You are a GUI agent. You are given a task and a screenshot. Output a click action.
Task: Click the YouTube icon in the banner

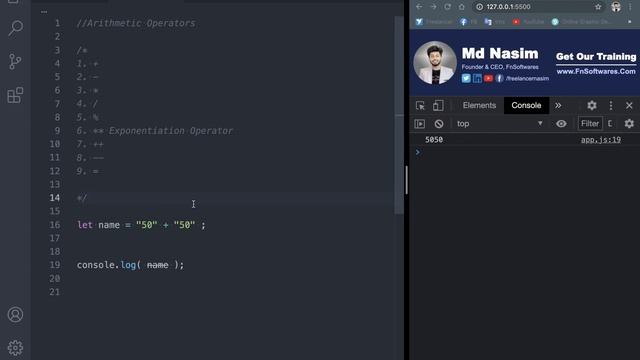tap(488, 78)
